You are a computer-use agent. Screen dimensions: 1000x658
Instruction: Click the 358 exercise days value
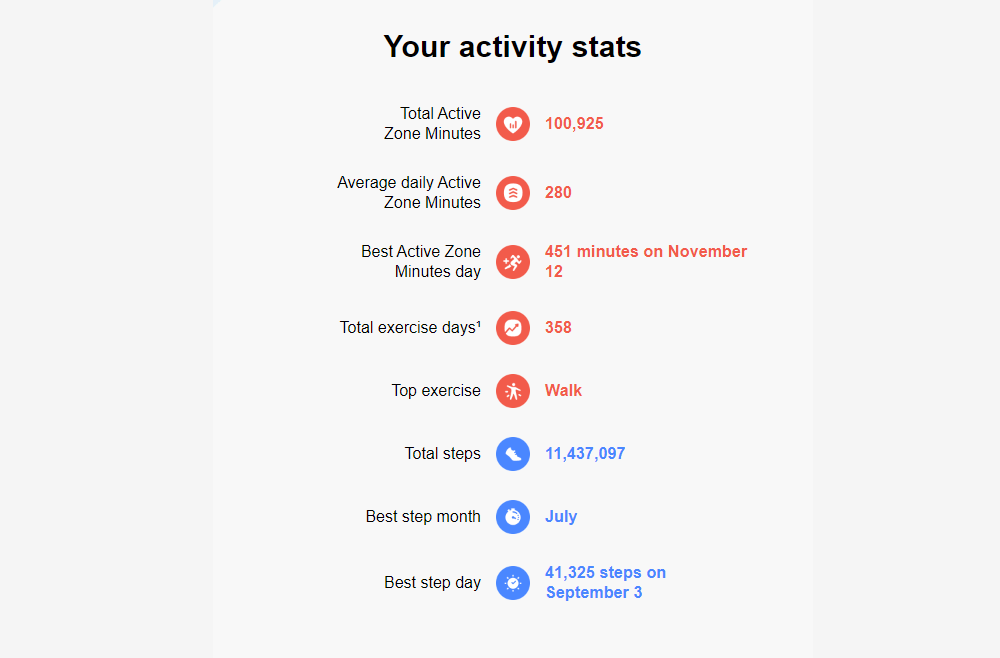pyautogui.click(x=558, y=328)
